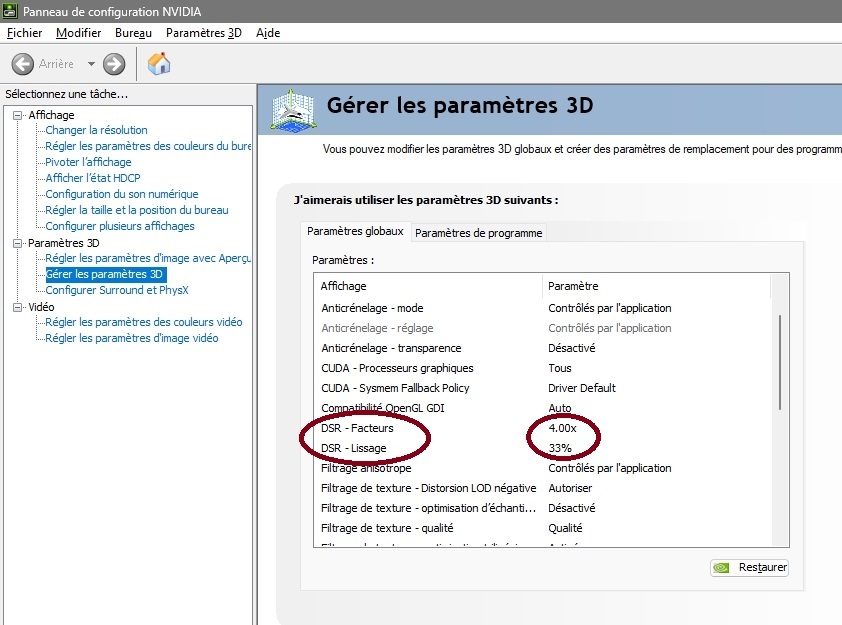Click the Paramètre column header

pos(657,286)
